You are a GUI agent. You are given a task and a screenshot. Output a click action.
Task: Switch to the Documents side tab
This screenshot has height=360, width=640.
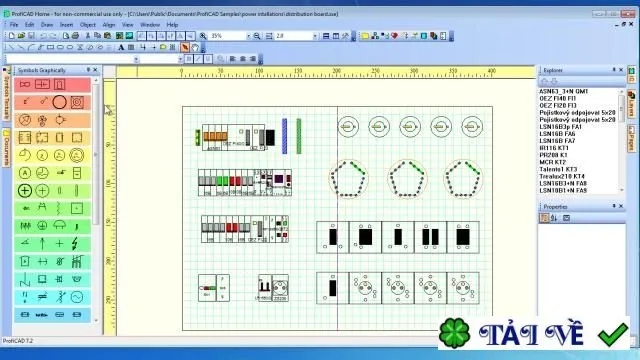6,148
